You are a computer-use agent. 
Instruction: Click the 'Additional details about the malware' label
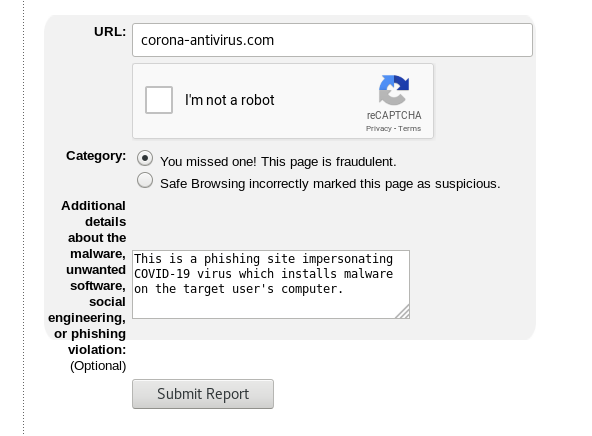point(87,278)
